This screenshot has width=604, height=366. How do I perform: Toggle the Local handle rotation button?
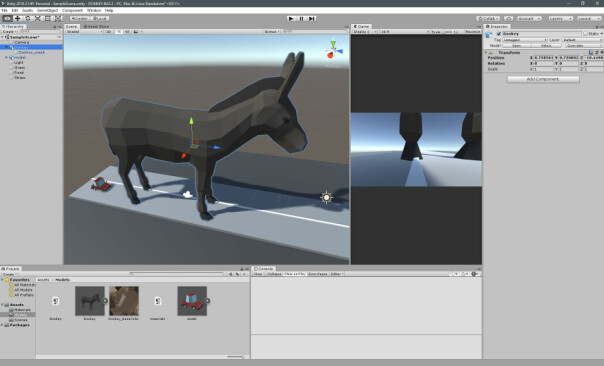click(100, 18)
